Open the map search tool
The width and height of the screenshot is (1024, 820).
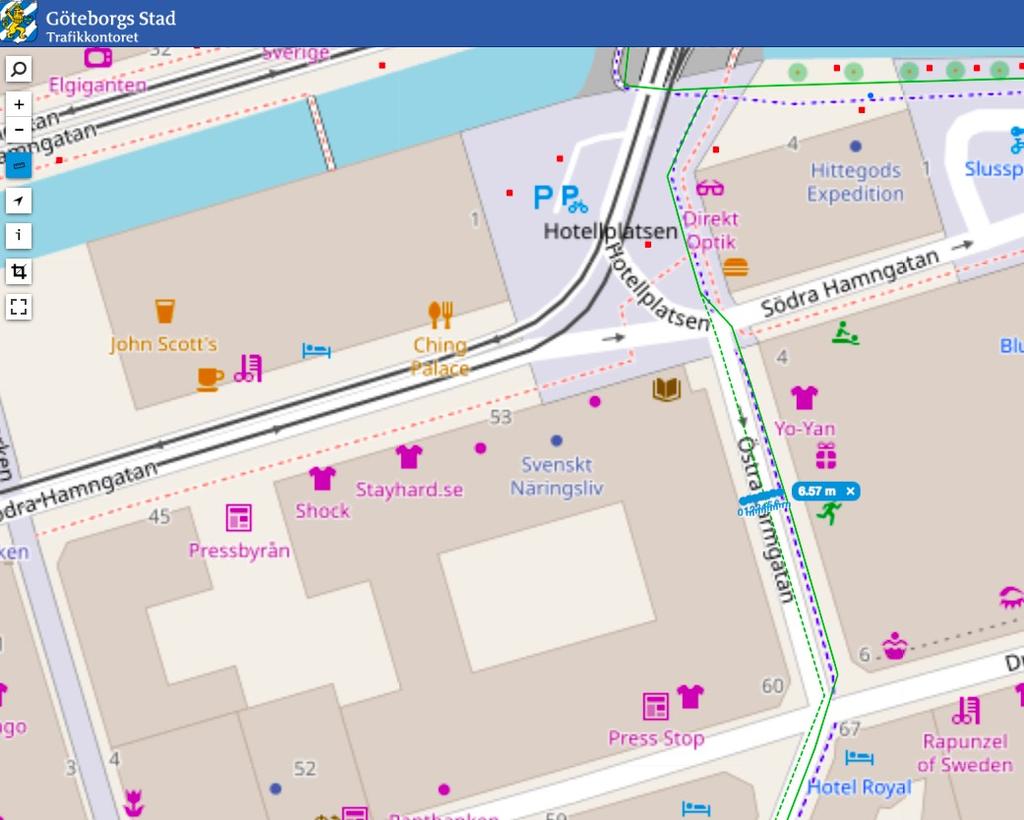coord(18,69)
